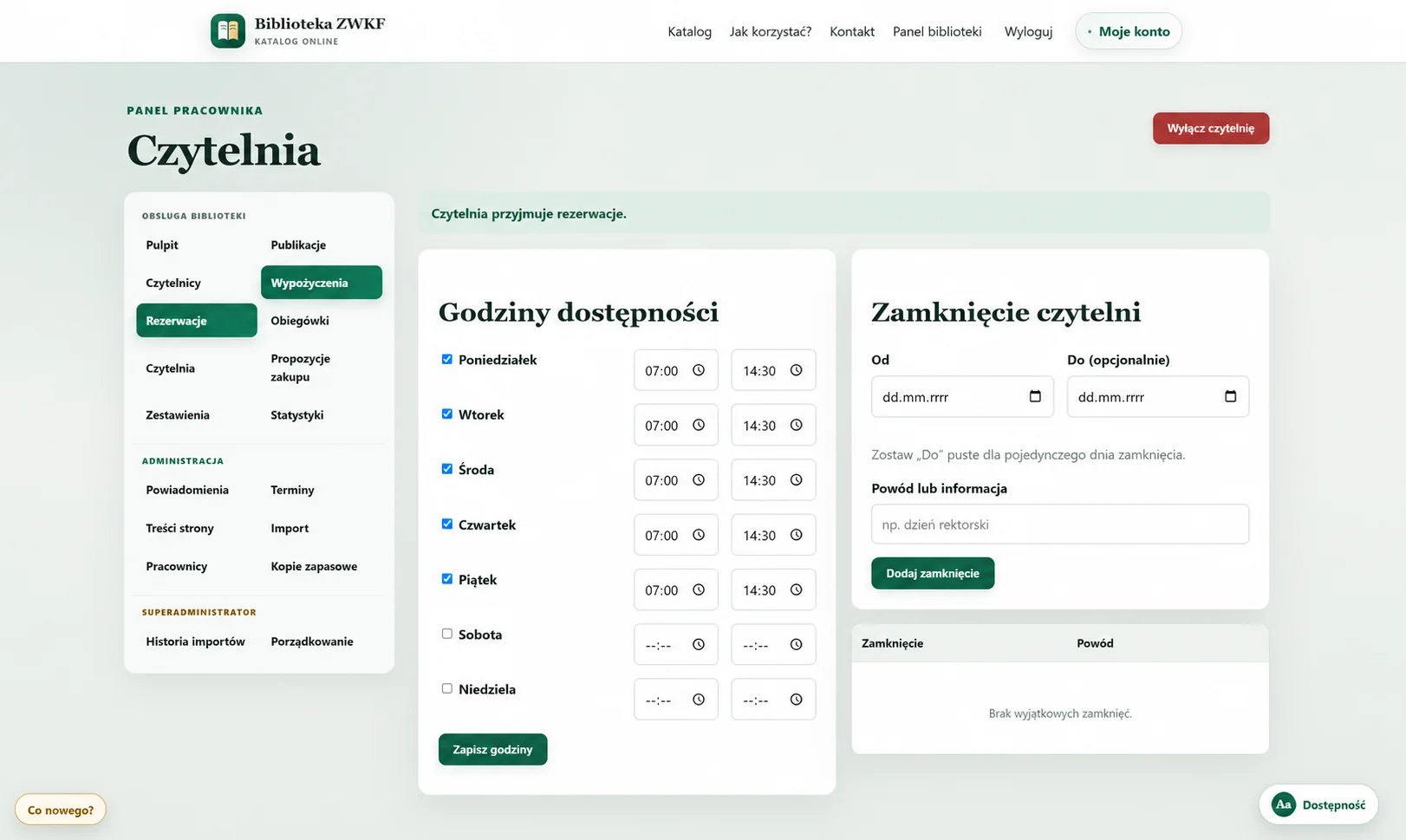This screenshot has width=1406, height=840.
Task: Open clock picker for Środa end time
Action: [796, 480]
